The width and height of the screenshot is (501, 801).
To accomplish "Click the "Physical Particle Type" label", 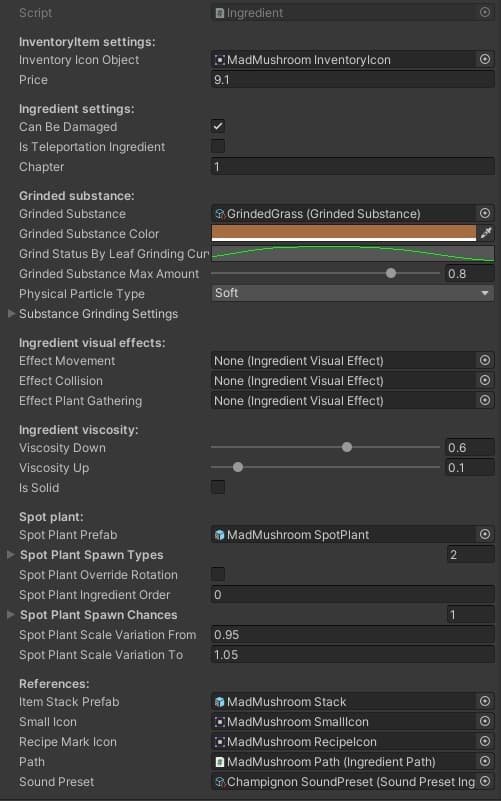I will (x=82, y=294).
